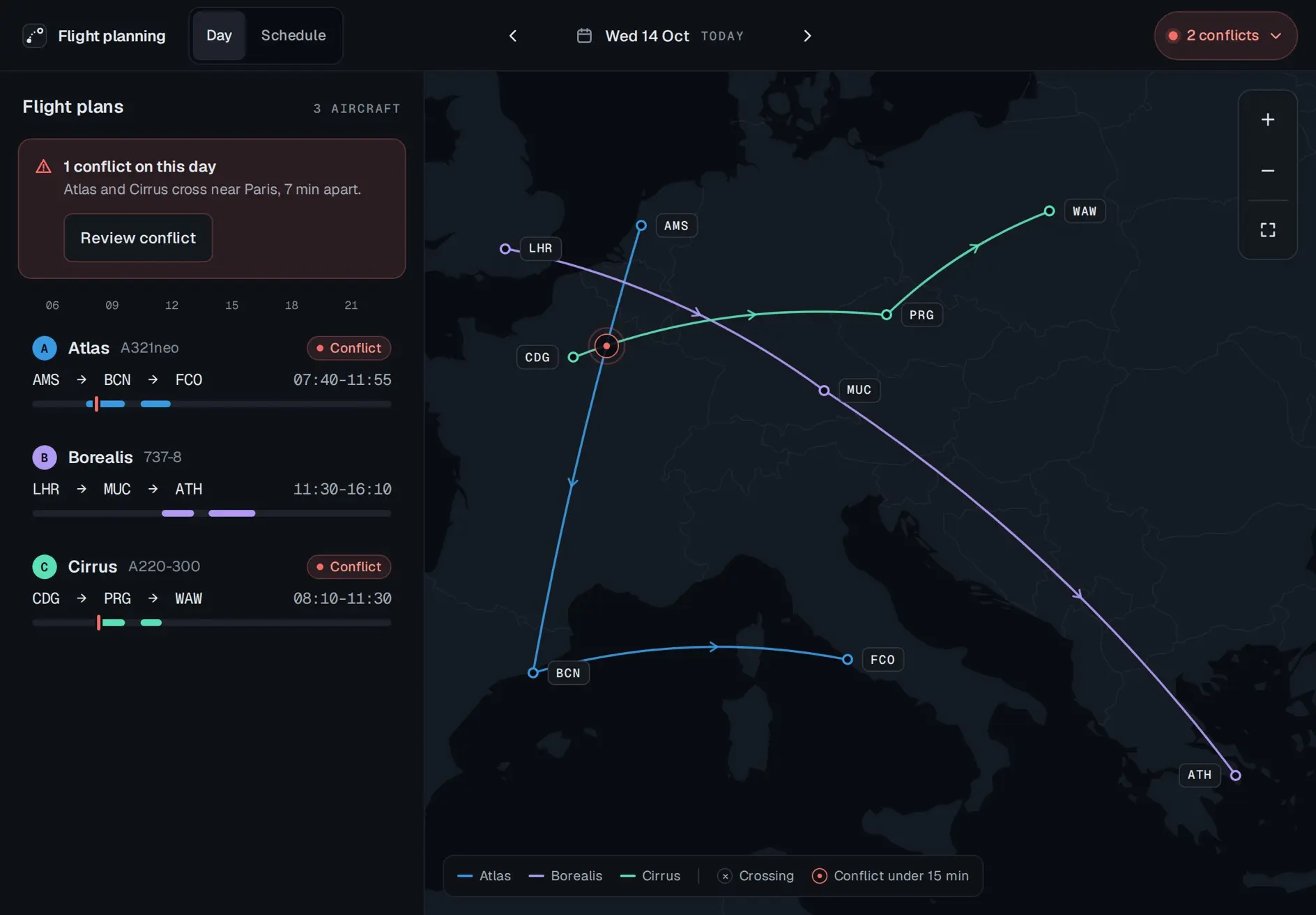The width and height of the screenshot is (1316, 915).
Task: Click the 12 hour mark on timeline
Action: tap(171, 305)
